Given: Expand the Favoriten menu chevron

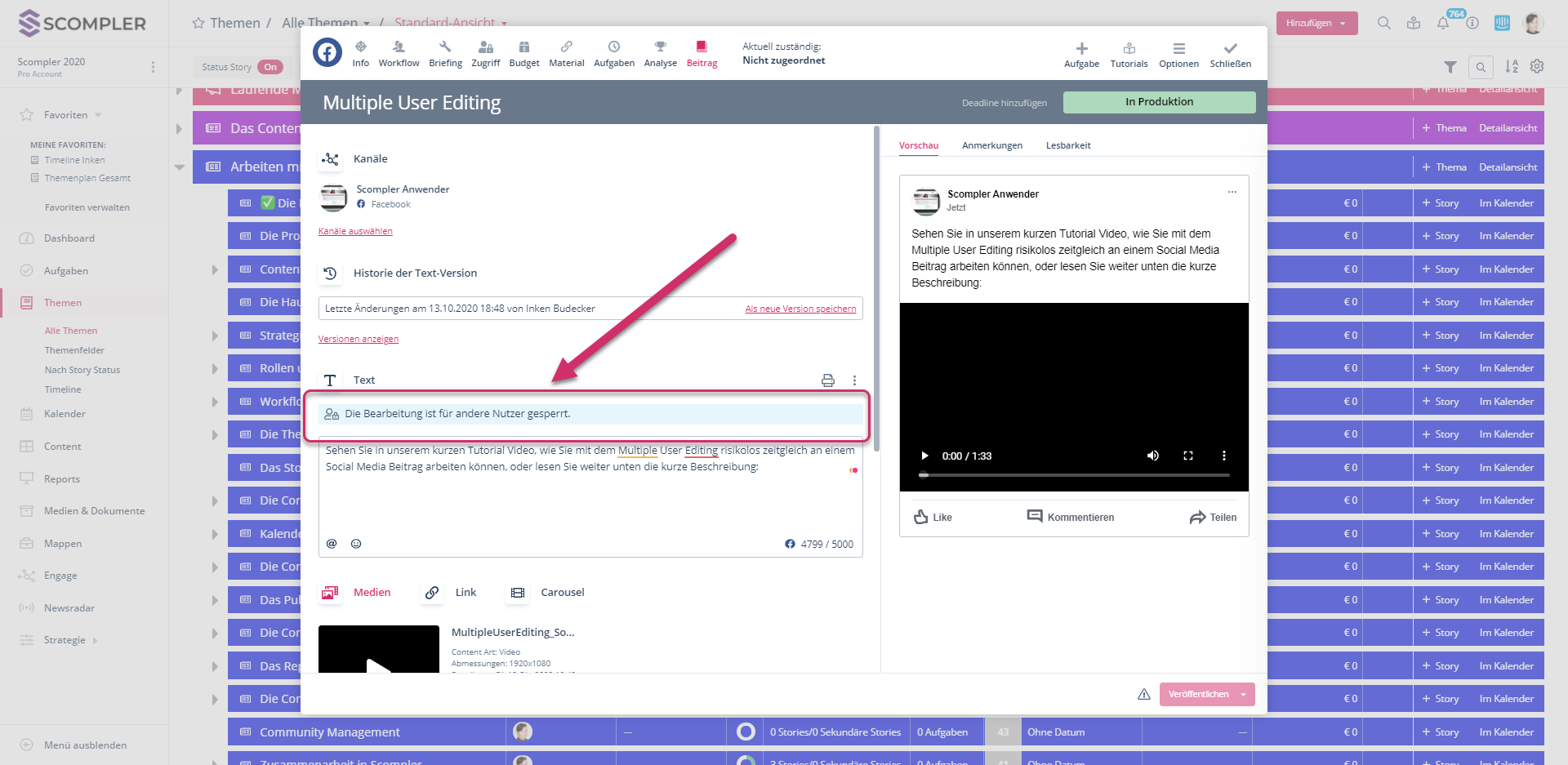Looking at the screenshot, I should 98,115.
